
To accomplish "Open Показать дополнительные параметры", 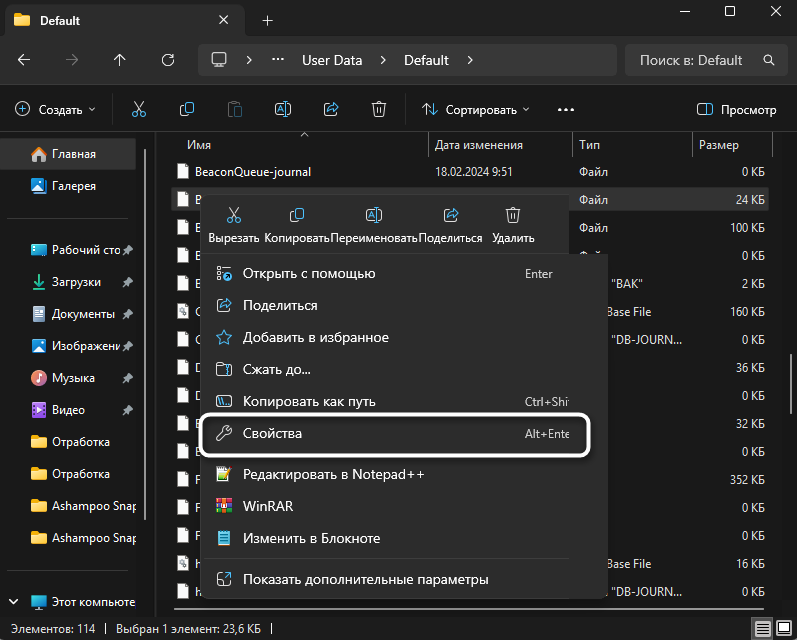I will click(x=365, y=579).
